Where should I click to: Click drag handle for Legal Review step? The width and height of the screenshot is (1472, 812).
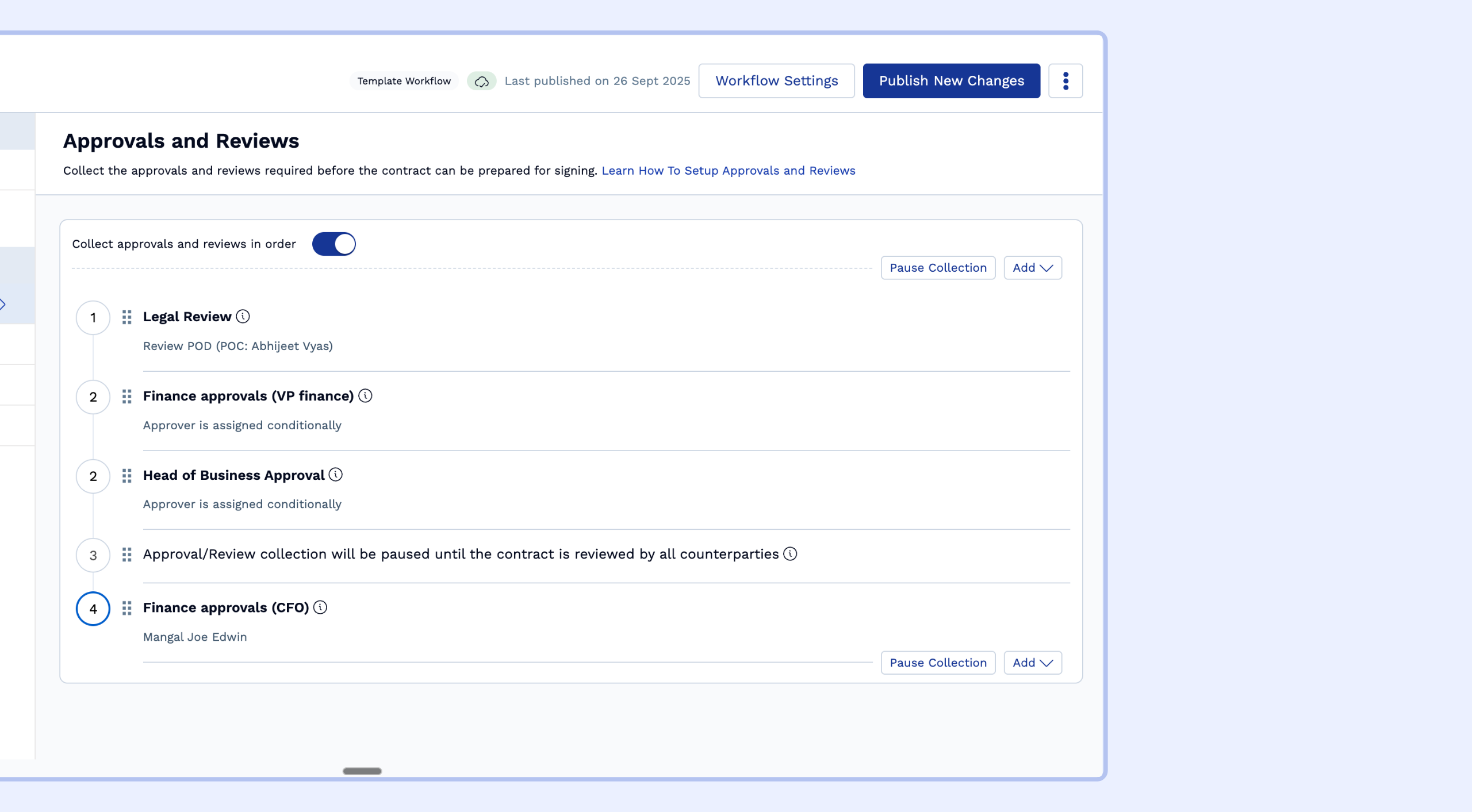pyautogui.click(x=127, y=317)
